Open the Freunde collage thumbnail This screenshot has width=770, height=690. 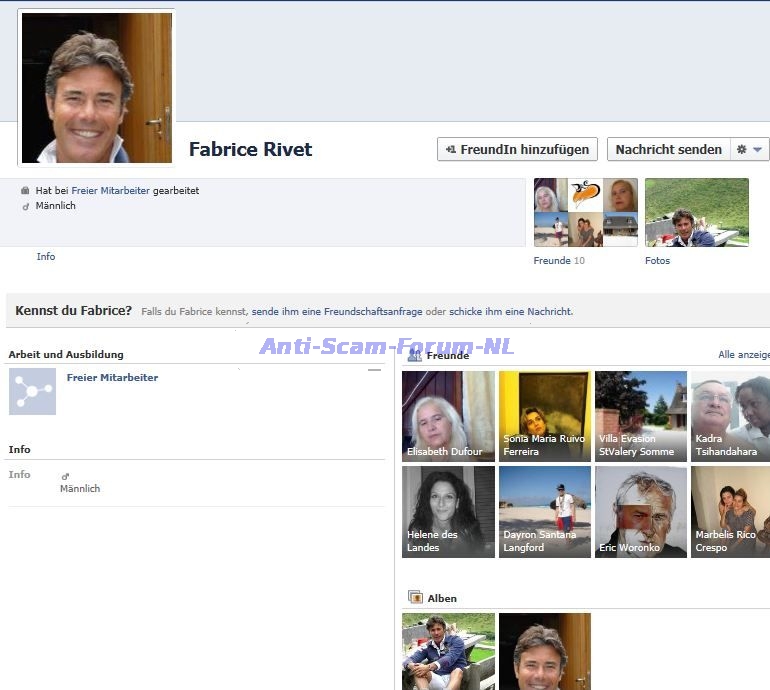tap(585, 212)
